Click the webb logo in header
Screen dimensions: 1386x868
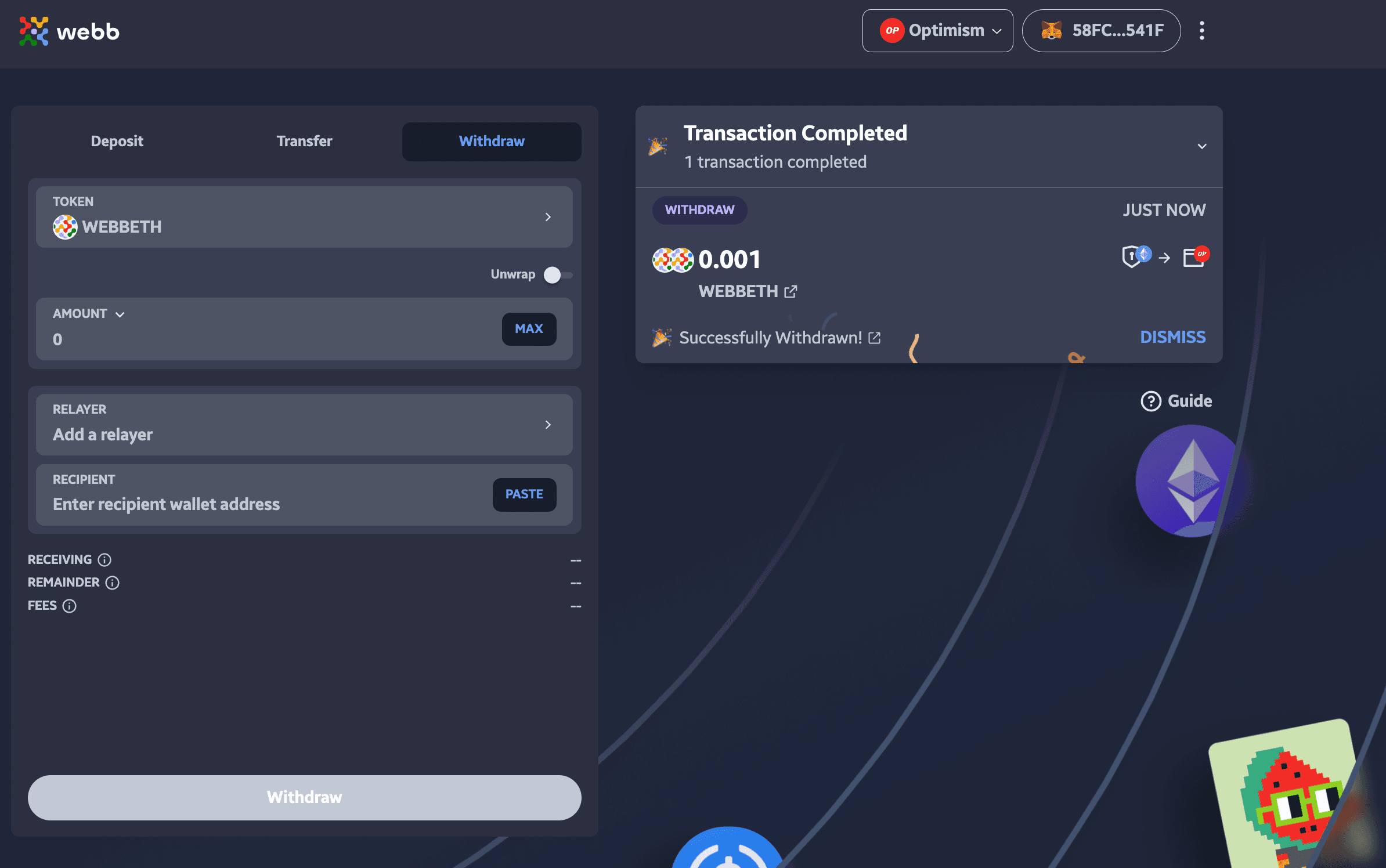69,31
